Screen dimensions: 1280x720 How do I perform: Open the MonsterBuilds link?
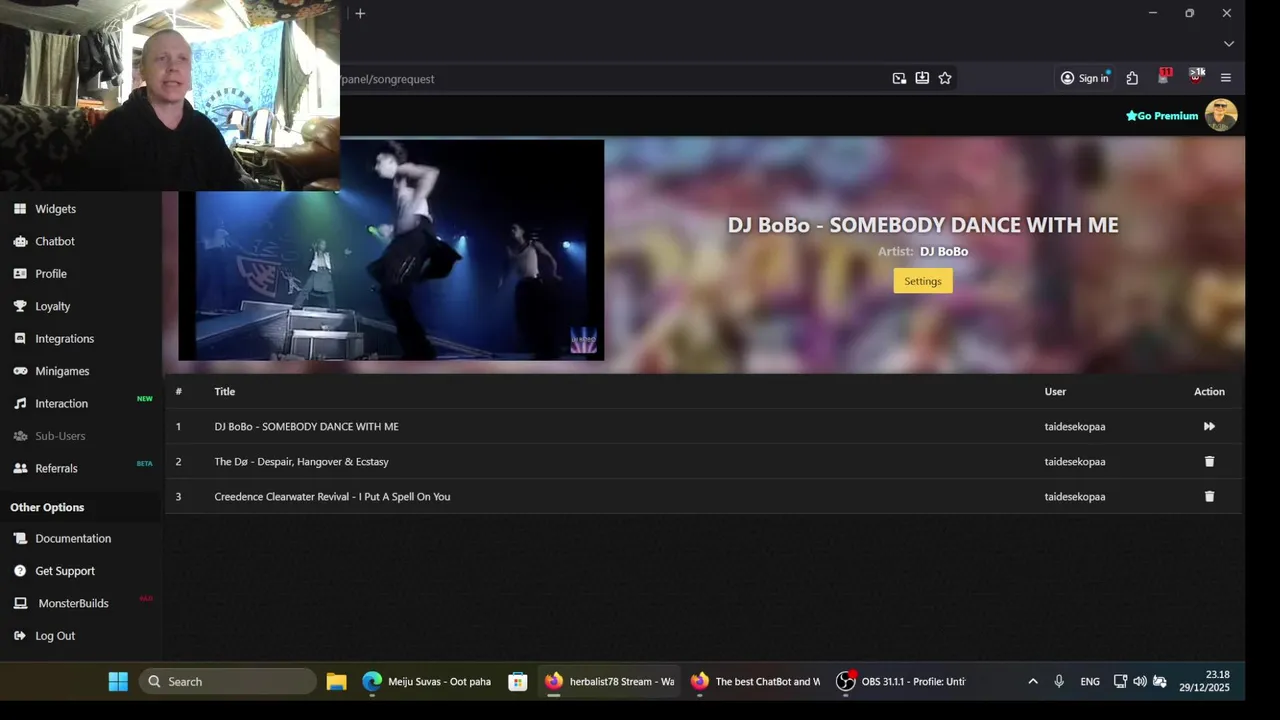click(73, 603)
